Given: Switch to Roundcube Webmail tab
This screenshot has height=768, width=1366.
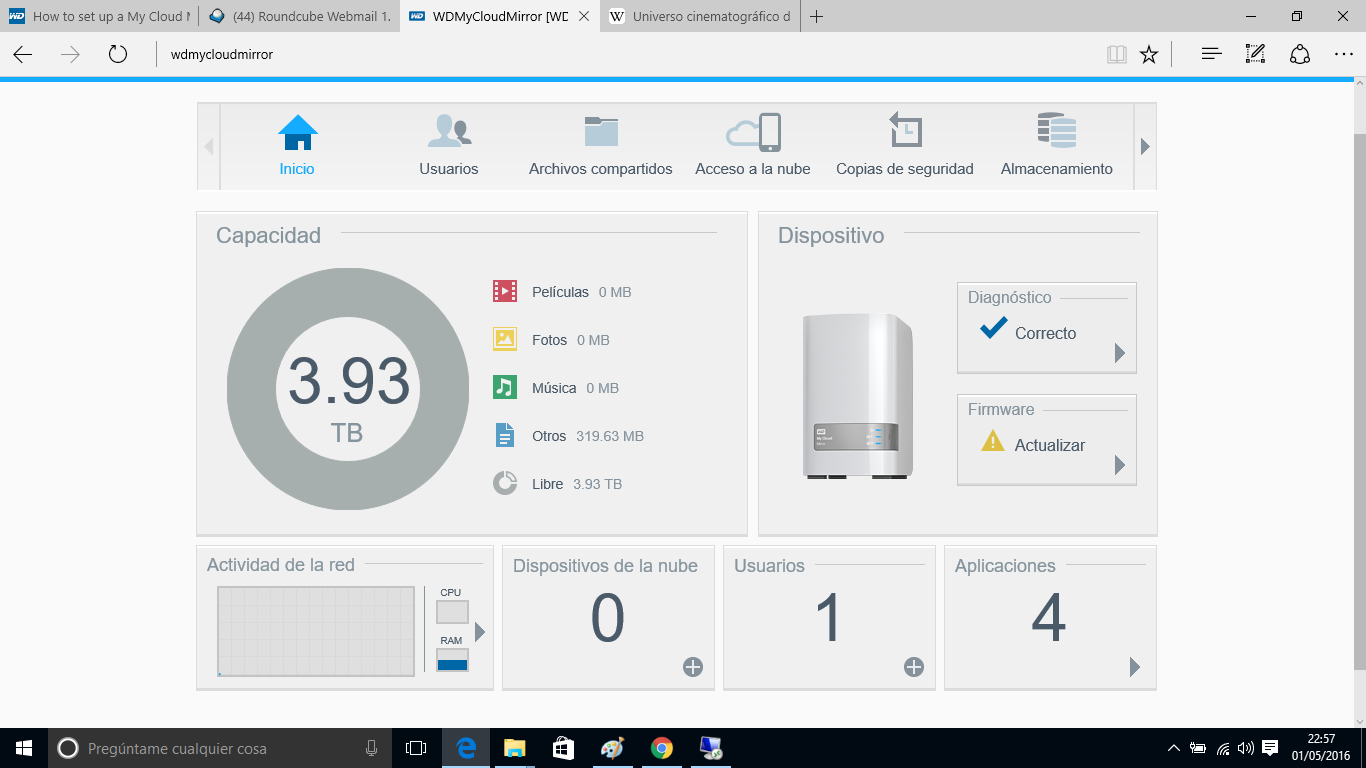Looking at the screenshot, I should tap(300, 17).
